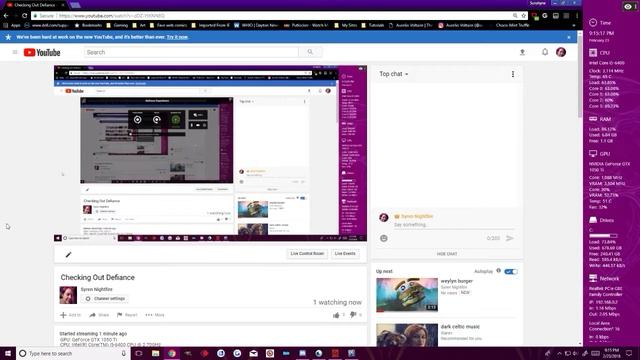This screenshot has width=640, height=360.
Task: Click the Say something chat input
Action: point(454,225)
